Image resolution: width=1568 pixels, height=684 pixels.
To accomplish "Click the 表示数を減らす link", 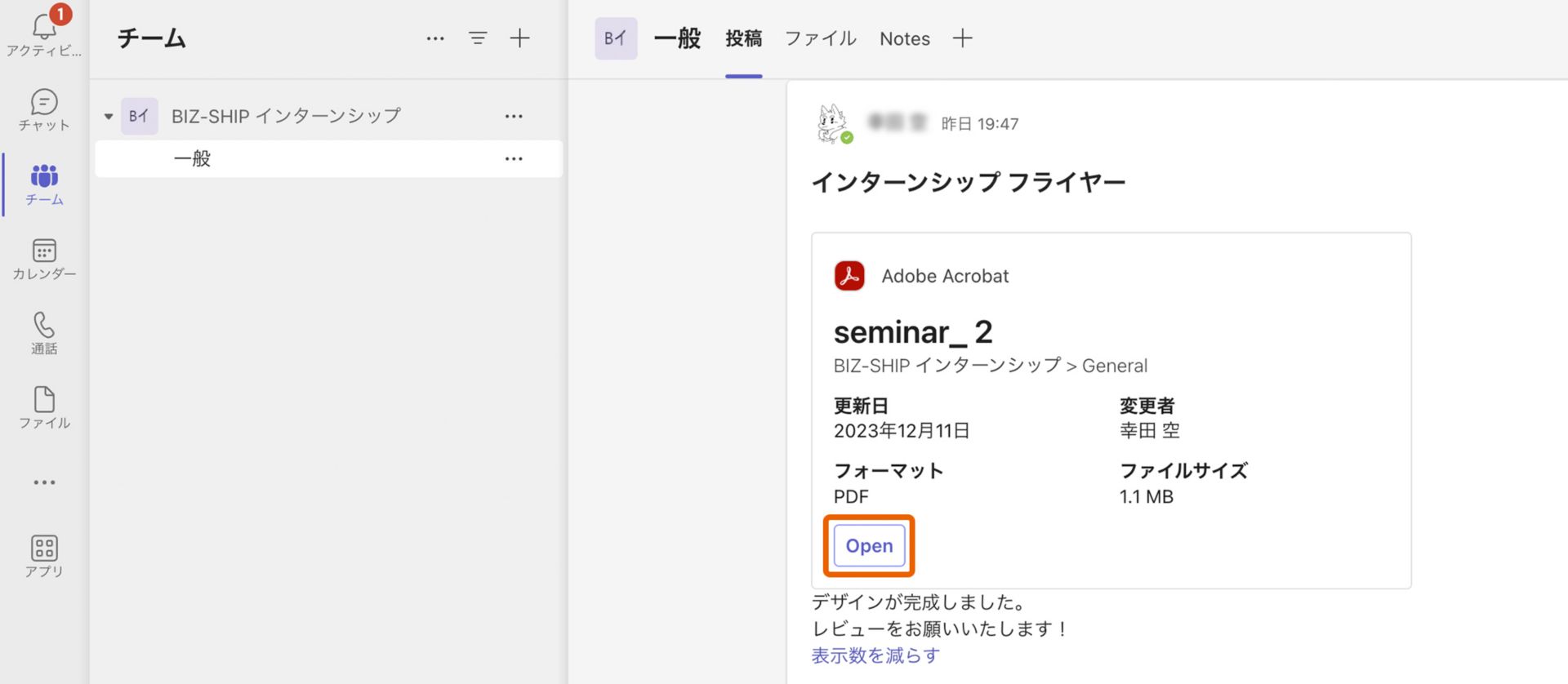I will [x=875, y=655].
